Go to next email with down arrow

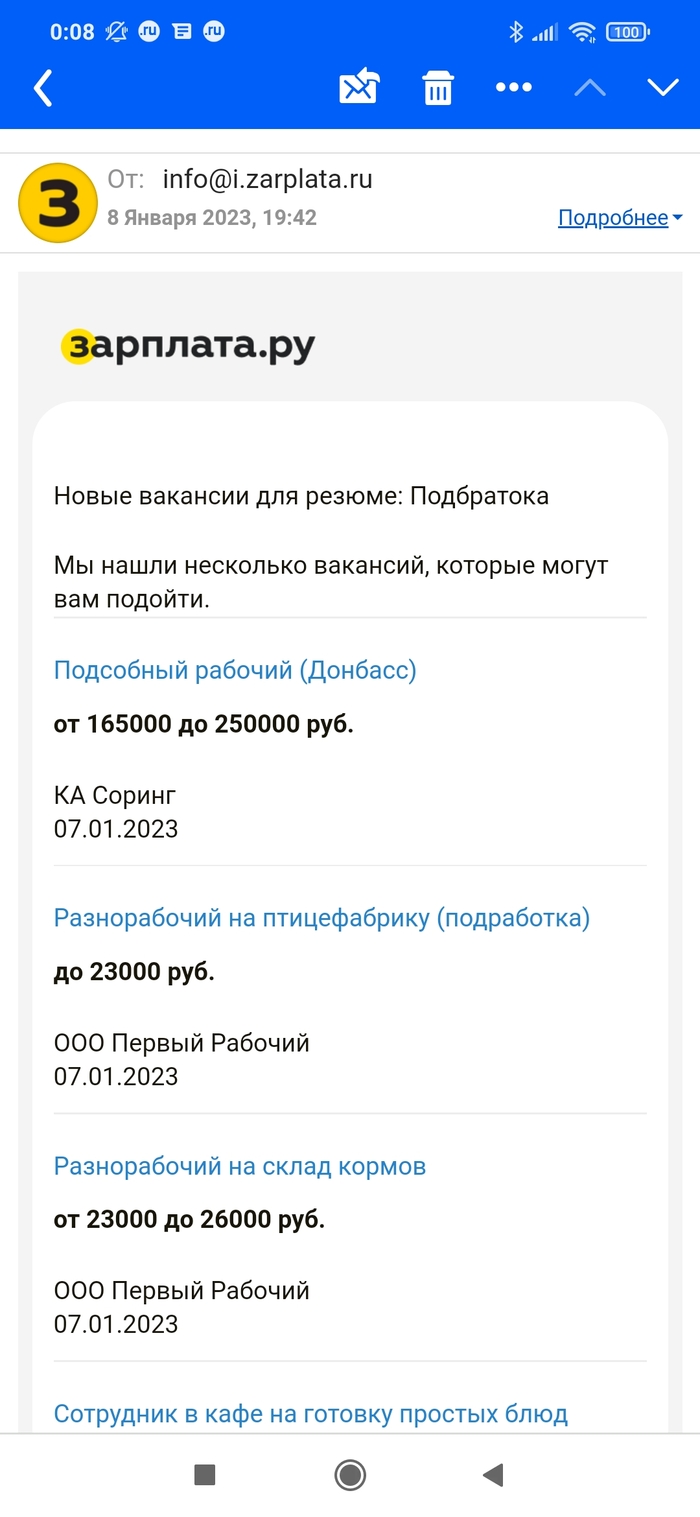click(x=663, y=88)
